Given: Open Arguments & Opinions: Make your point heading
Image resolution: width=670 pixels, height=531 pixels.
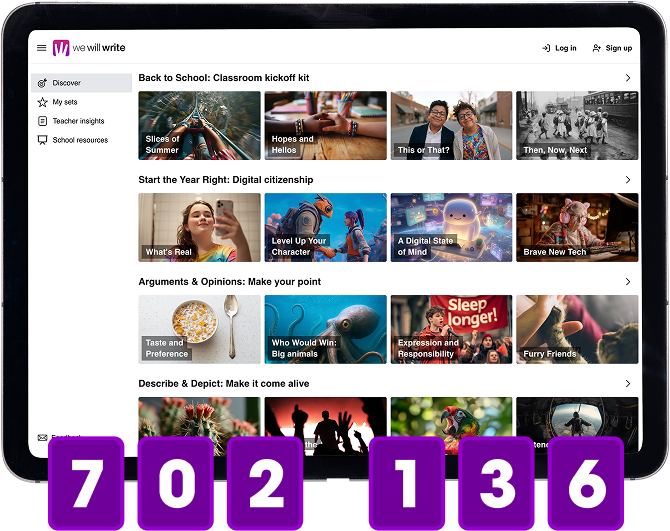Looking at the screenshot, I should pyautogui.click(x=229, y=282).
